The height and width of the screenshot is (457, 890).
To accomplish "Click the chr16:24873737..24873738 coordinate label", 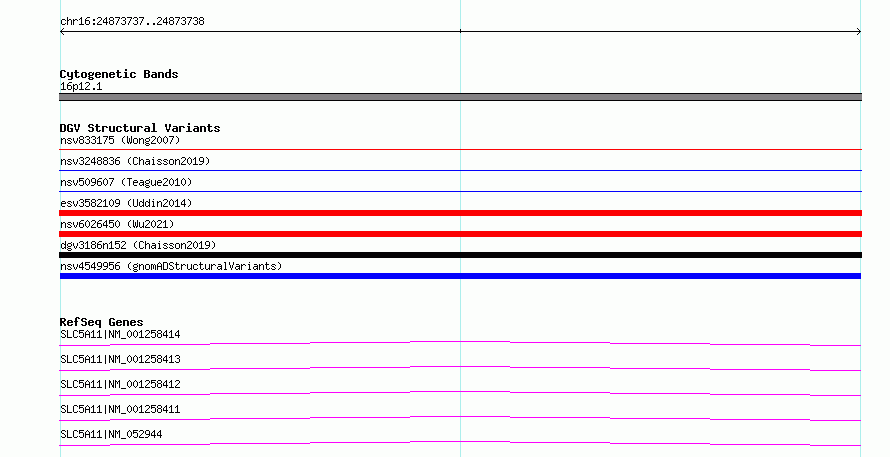I will [132, 22].
